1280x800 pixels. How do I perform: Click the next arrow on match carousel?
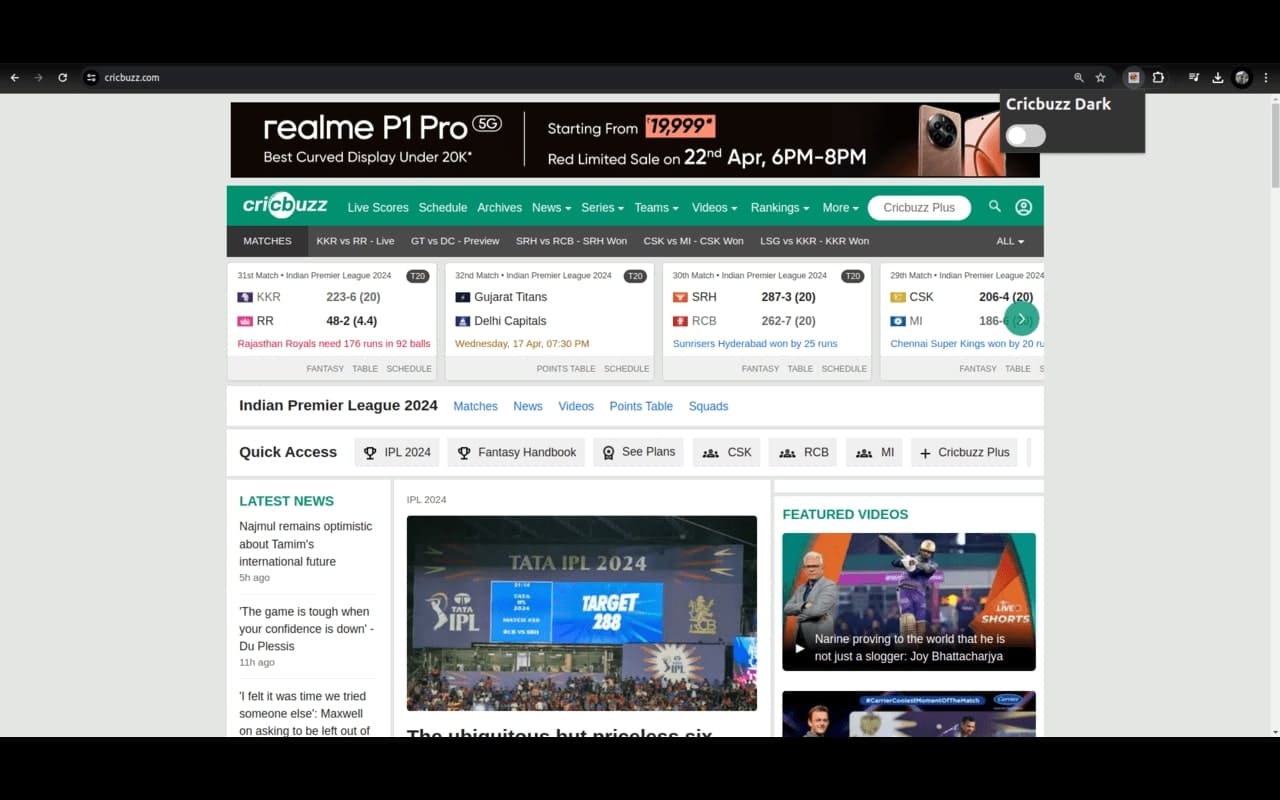point(1021,319)
